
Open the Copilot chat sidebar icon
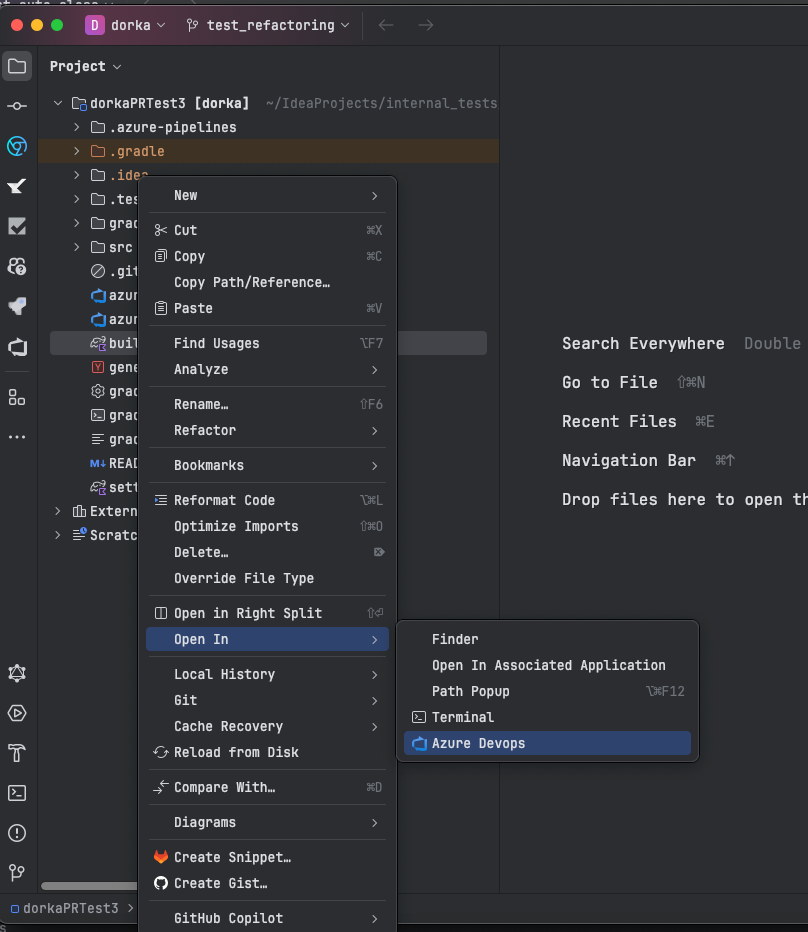(x=17, y=266)
